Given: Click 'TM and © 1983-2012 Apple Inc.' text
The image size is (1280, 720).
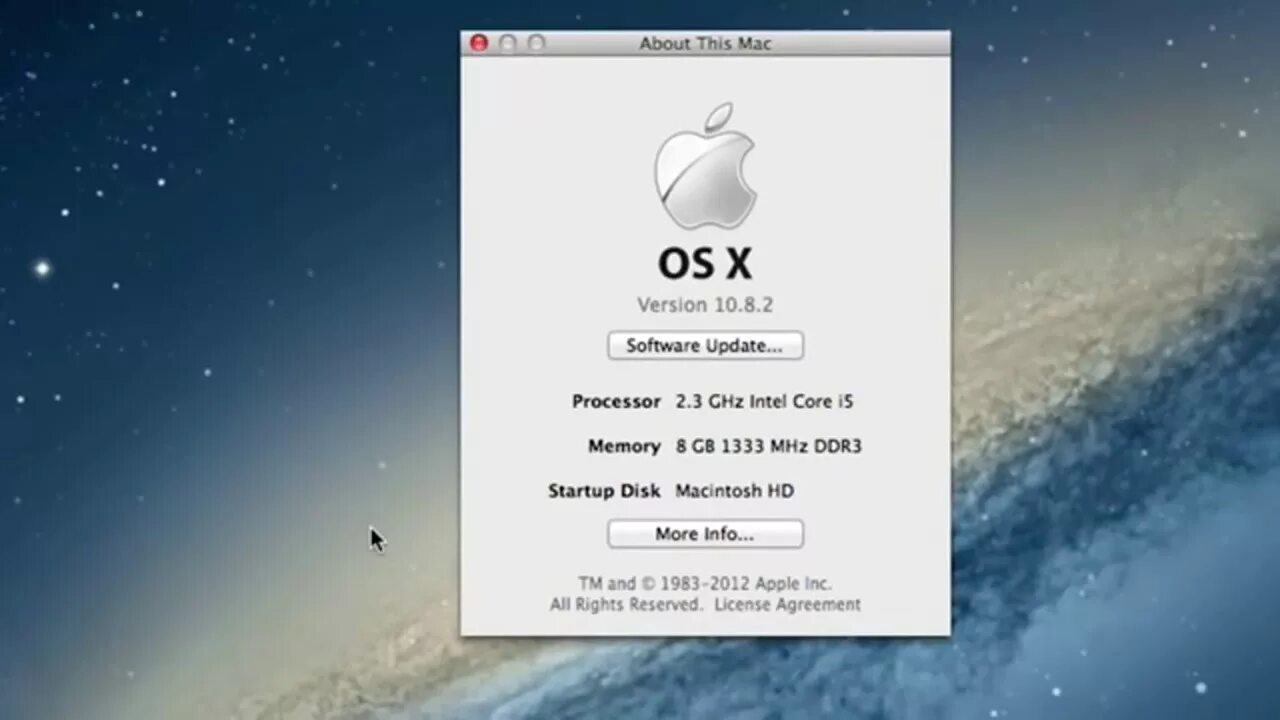Looking at the screenshot, I should point(705,584).
